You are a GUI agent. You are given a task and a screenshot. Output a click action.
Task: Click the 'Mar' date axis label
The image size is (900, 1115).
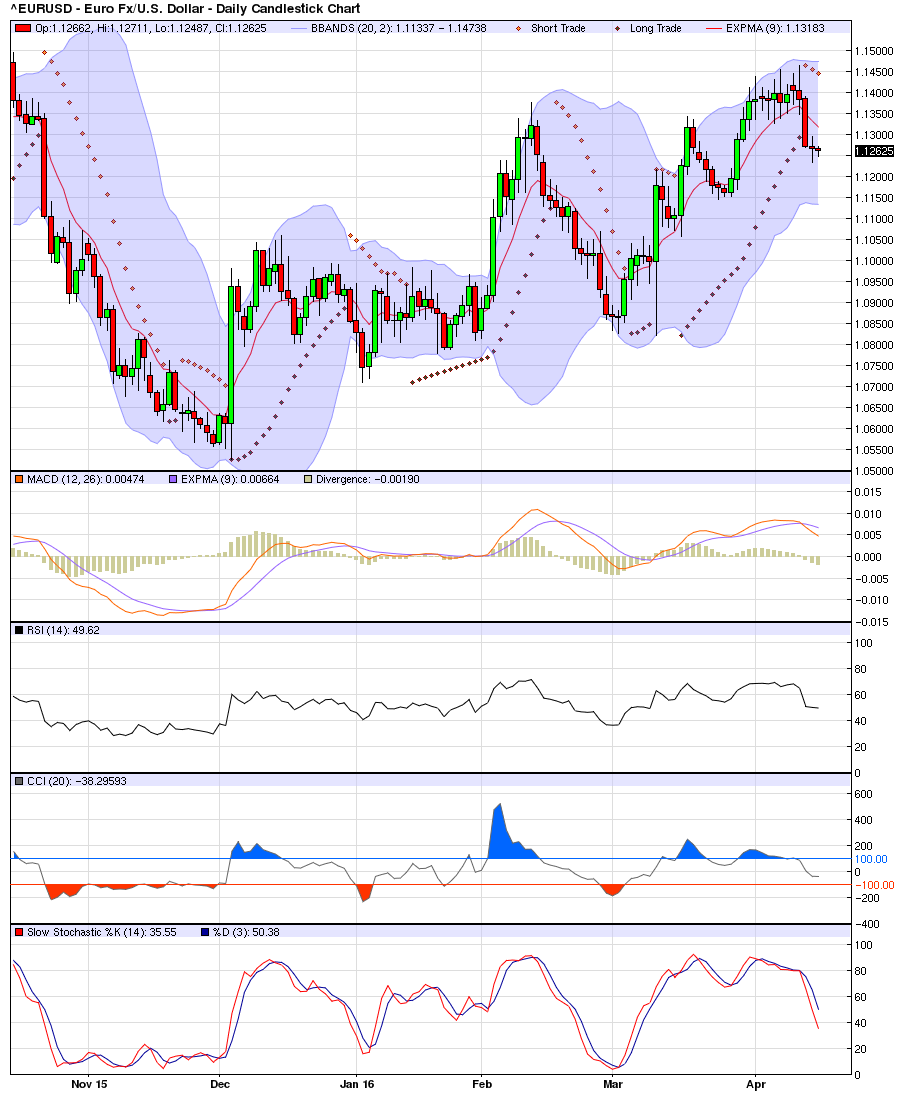pos(613,1084)
